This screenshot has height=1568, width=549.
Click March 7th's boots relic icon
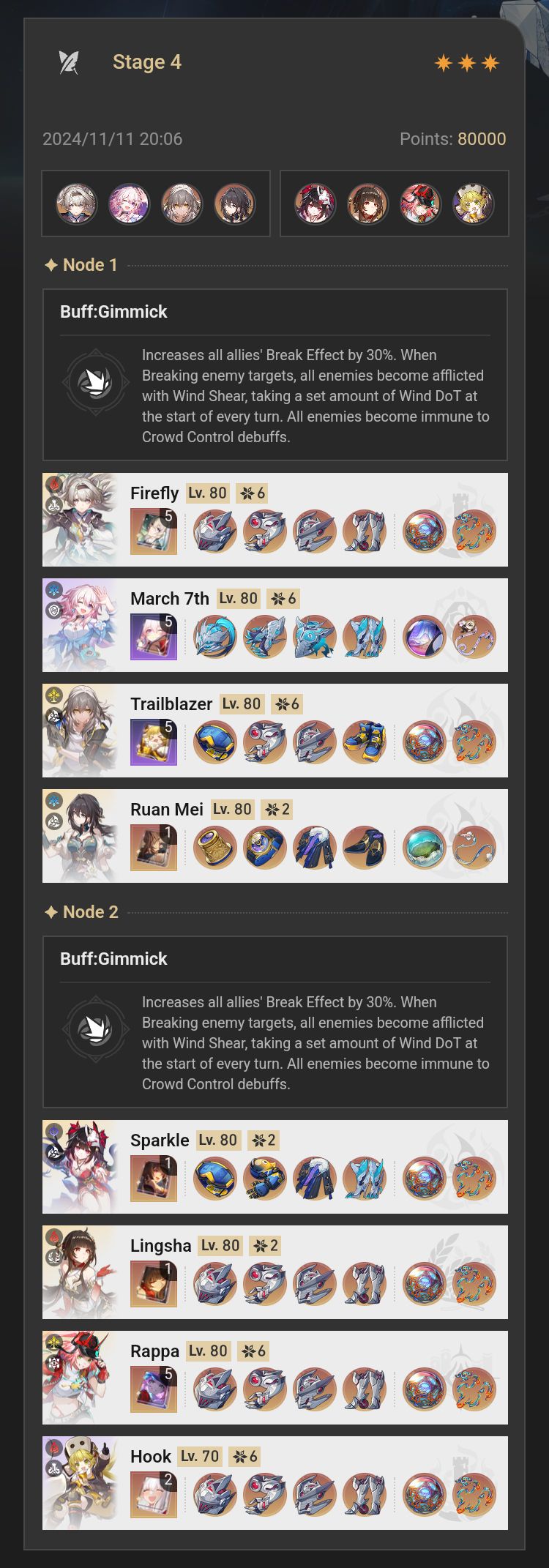point(365,637)
